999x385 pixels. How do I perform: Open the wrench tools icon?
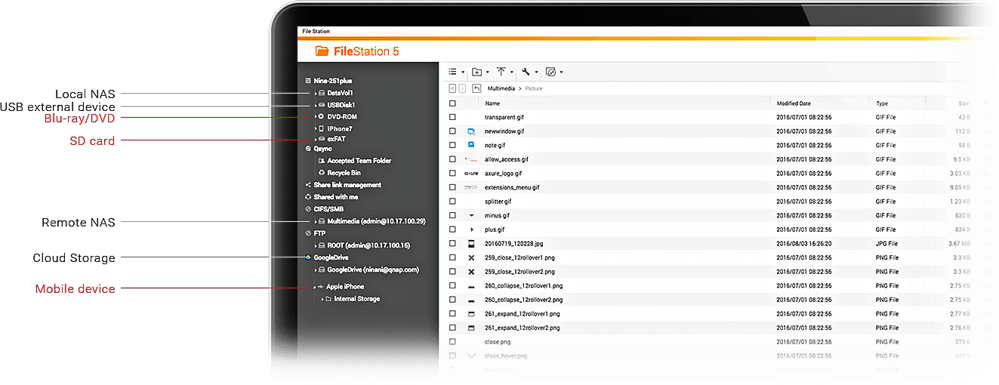[526, 71]
